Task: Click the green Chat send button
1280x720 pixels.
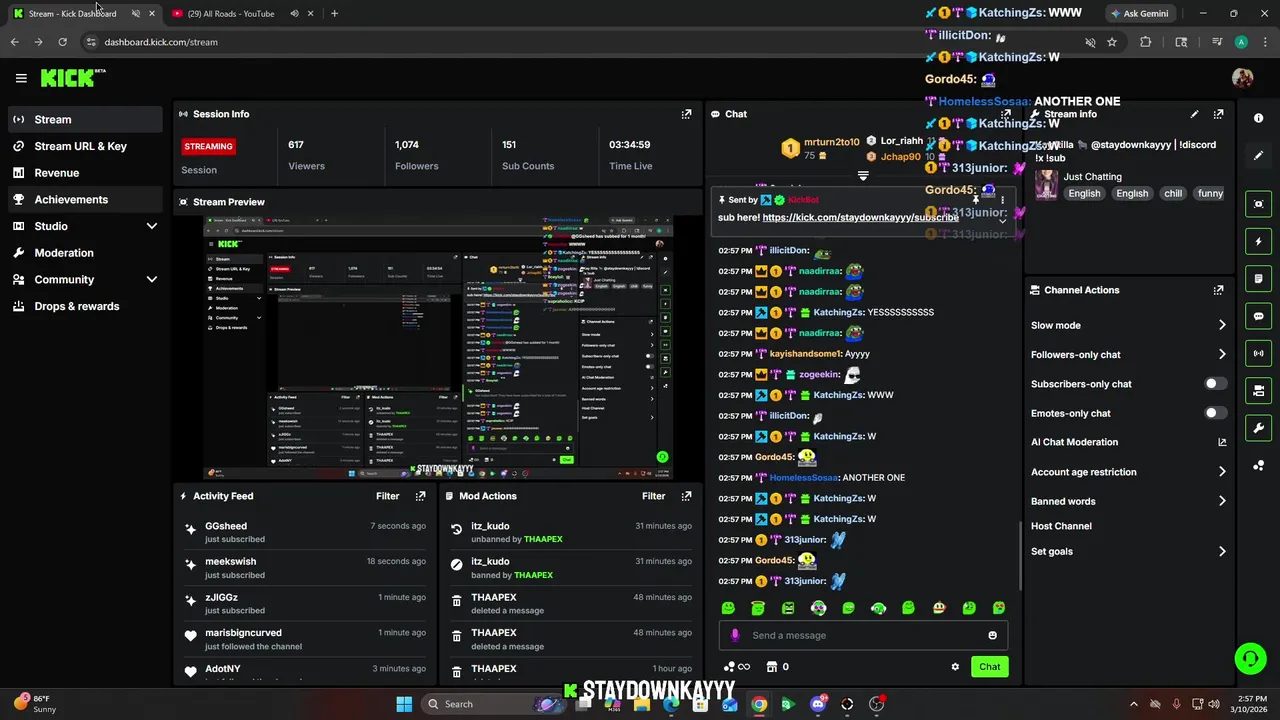Action: point(989,667)
